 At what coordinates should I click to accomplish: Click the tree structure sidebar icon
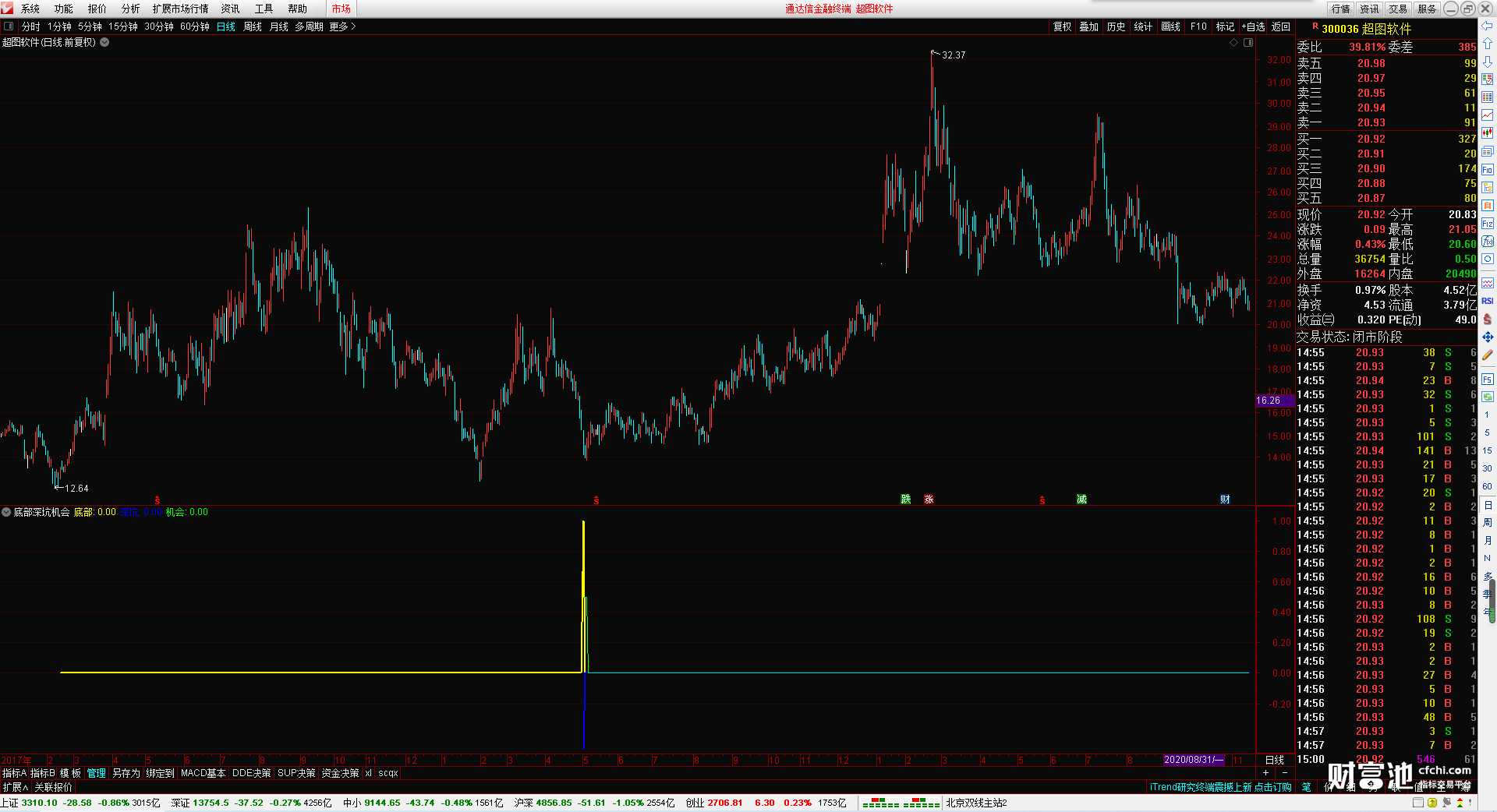(1487, 187)
